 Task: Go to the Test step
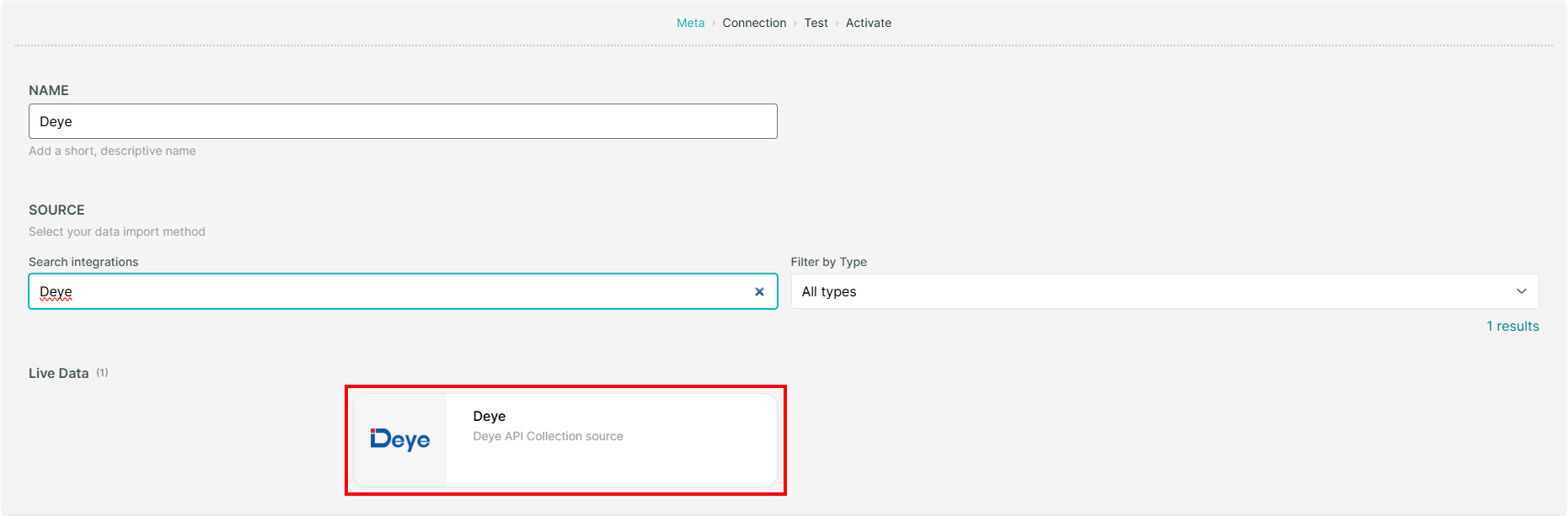coord(816,23)
